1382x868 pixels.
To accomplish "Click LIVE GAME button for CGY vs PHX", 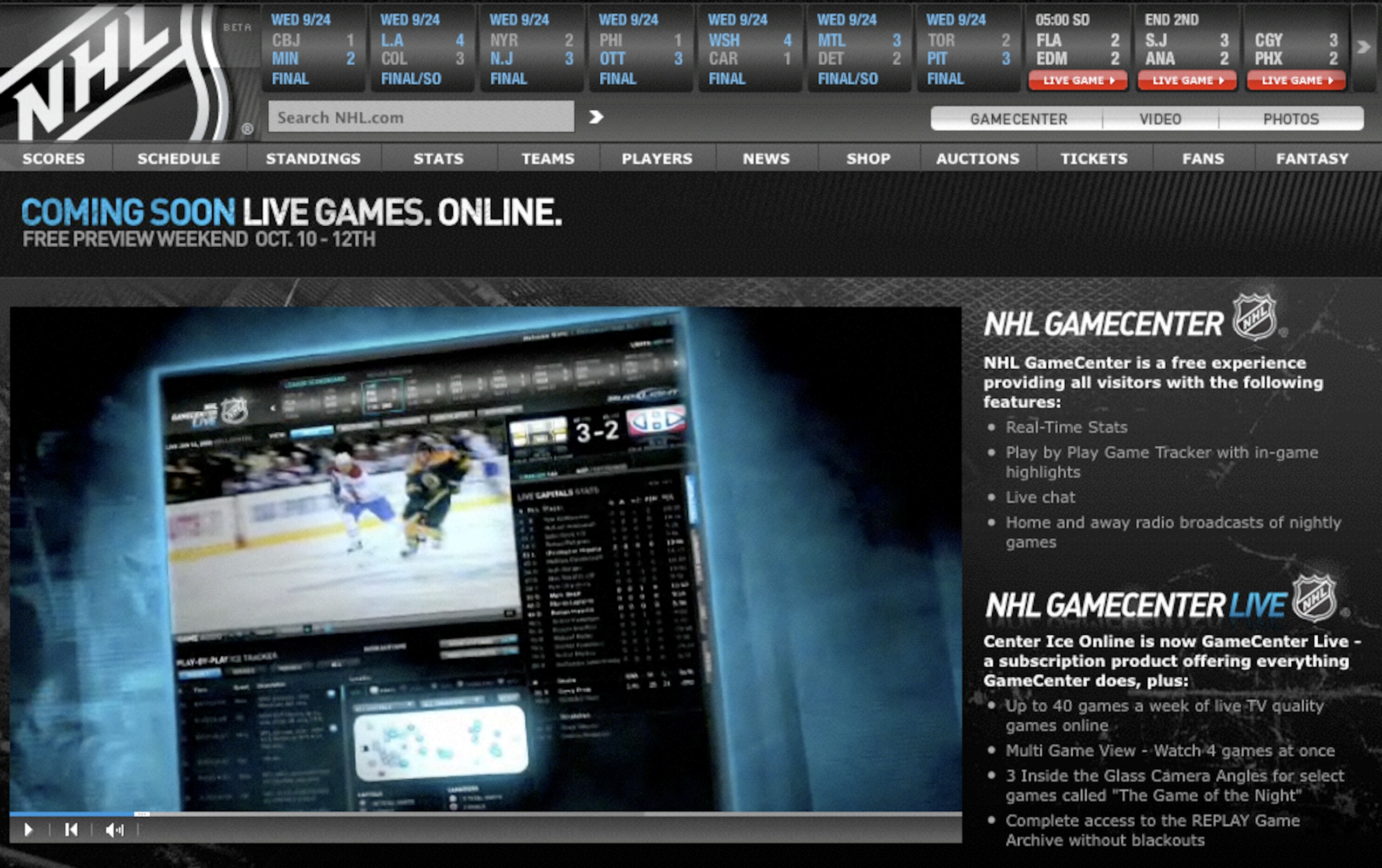I will tap(1296, 80).
